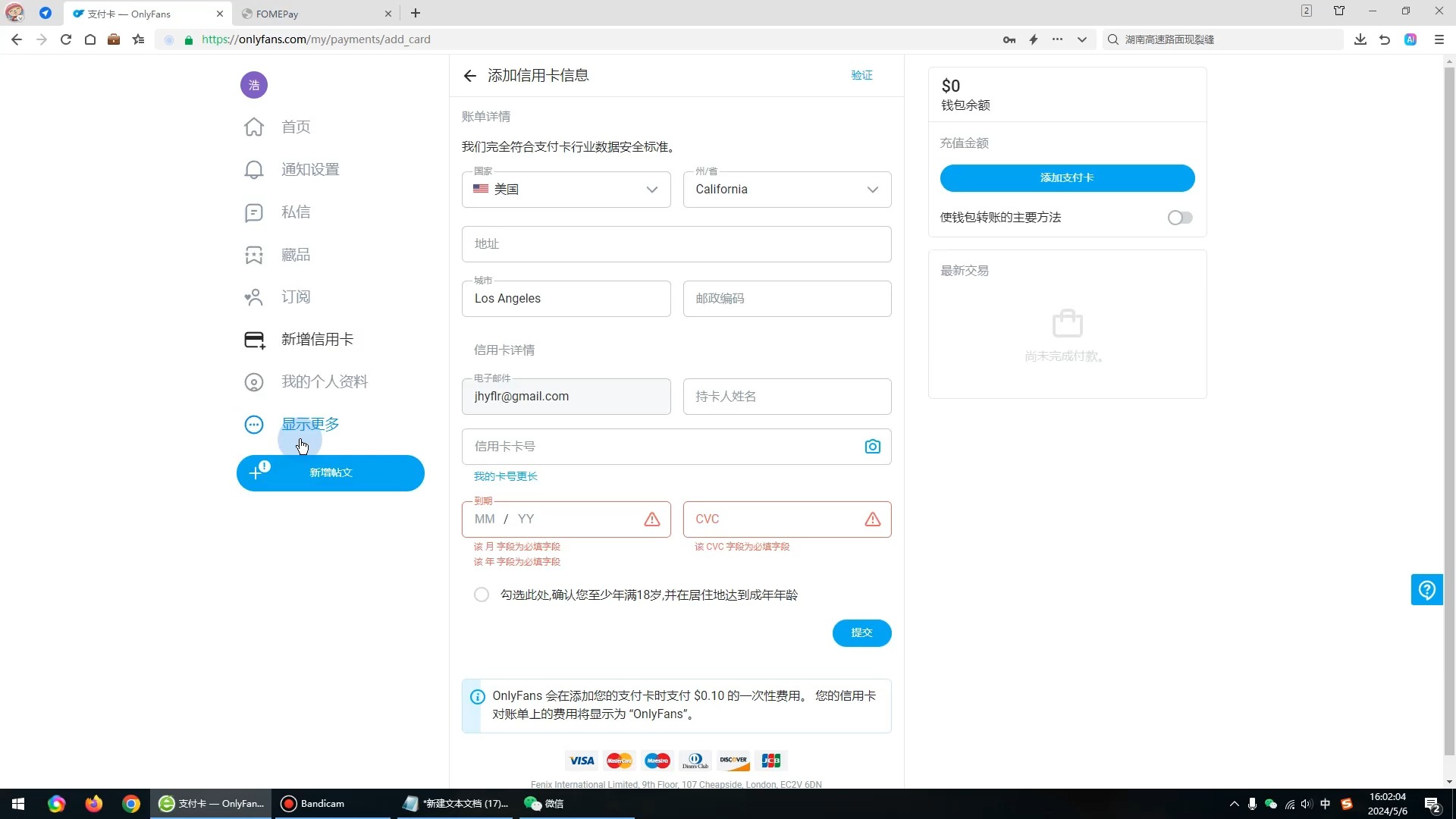
Task: Launch Google Chrome from the taskbar
Action: coord(131,804)
